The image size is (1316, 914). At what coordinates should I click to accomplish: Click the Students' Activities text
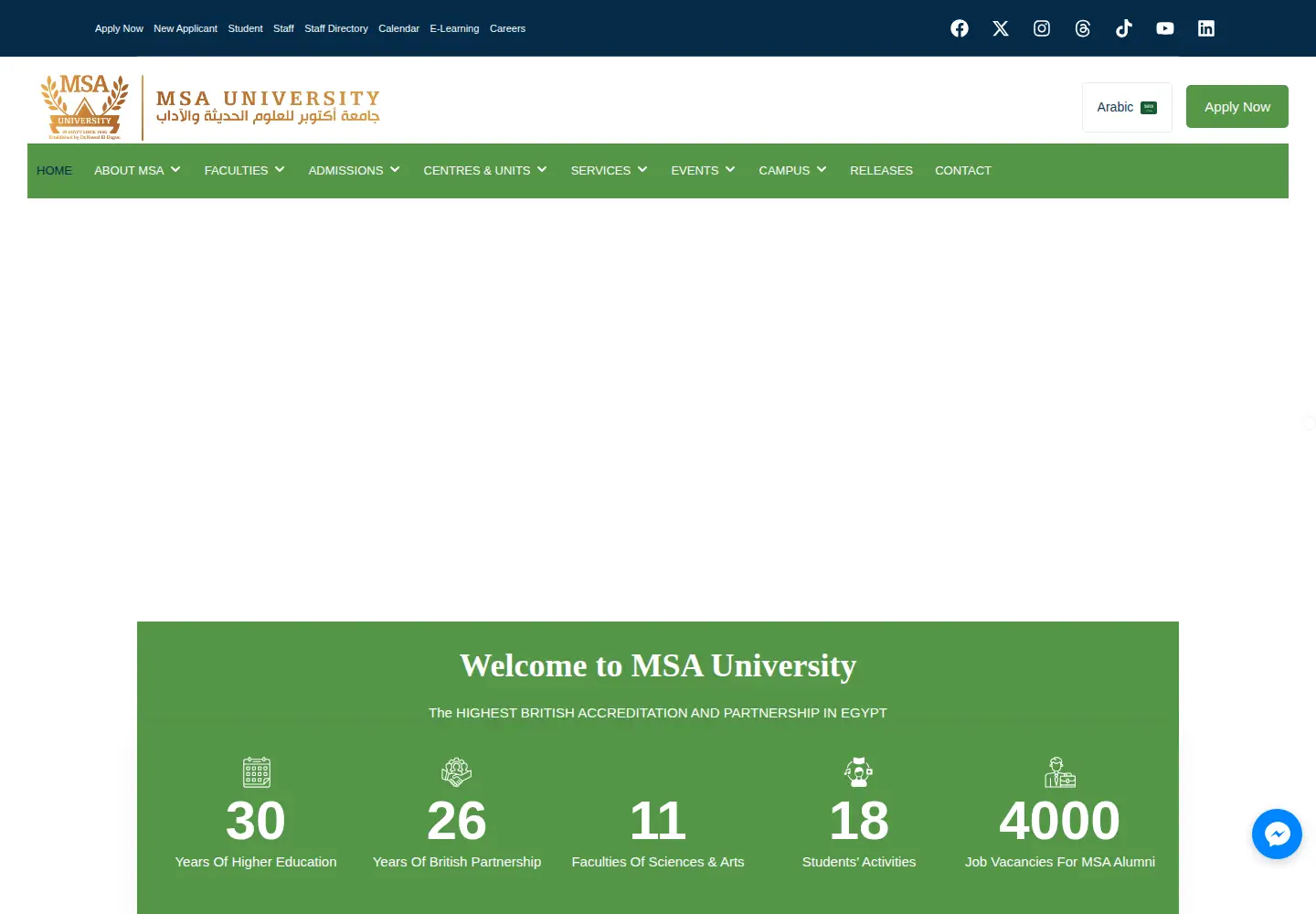[x=859, y=862]
